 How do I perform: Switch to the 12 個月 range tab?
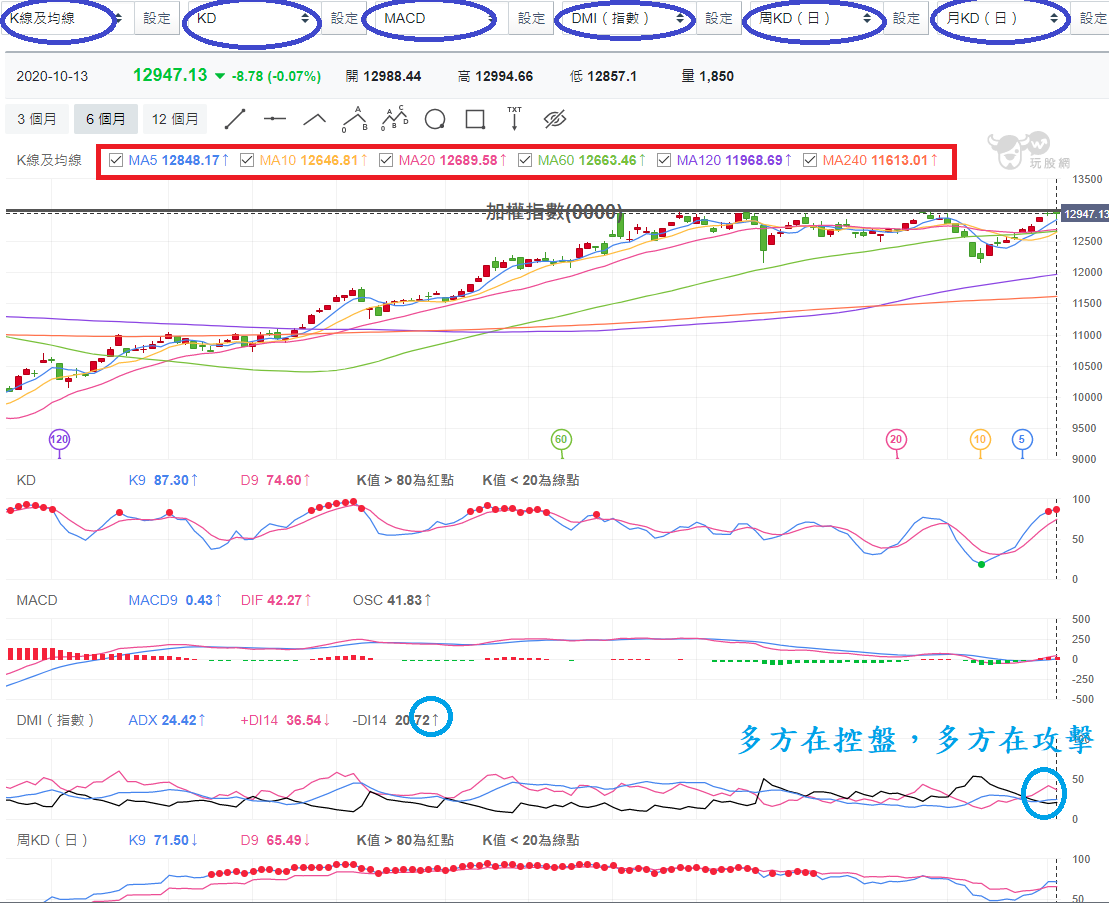pos(175,119)
